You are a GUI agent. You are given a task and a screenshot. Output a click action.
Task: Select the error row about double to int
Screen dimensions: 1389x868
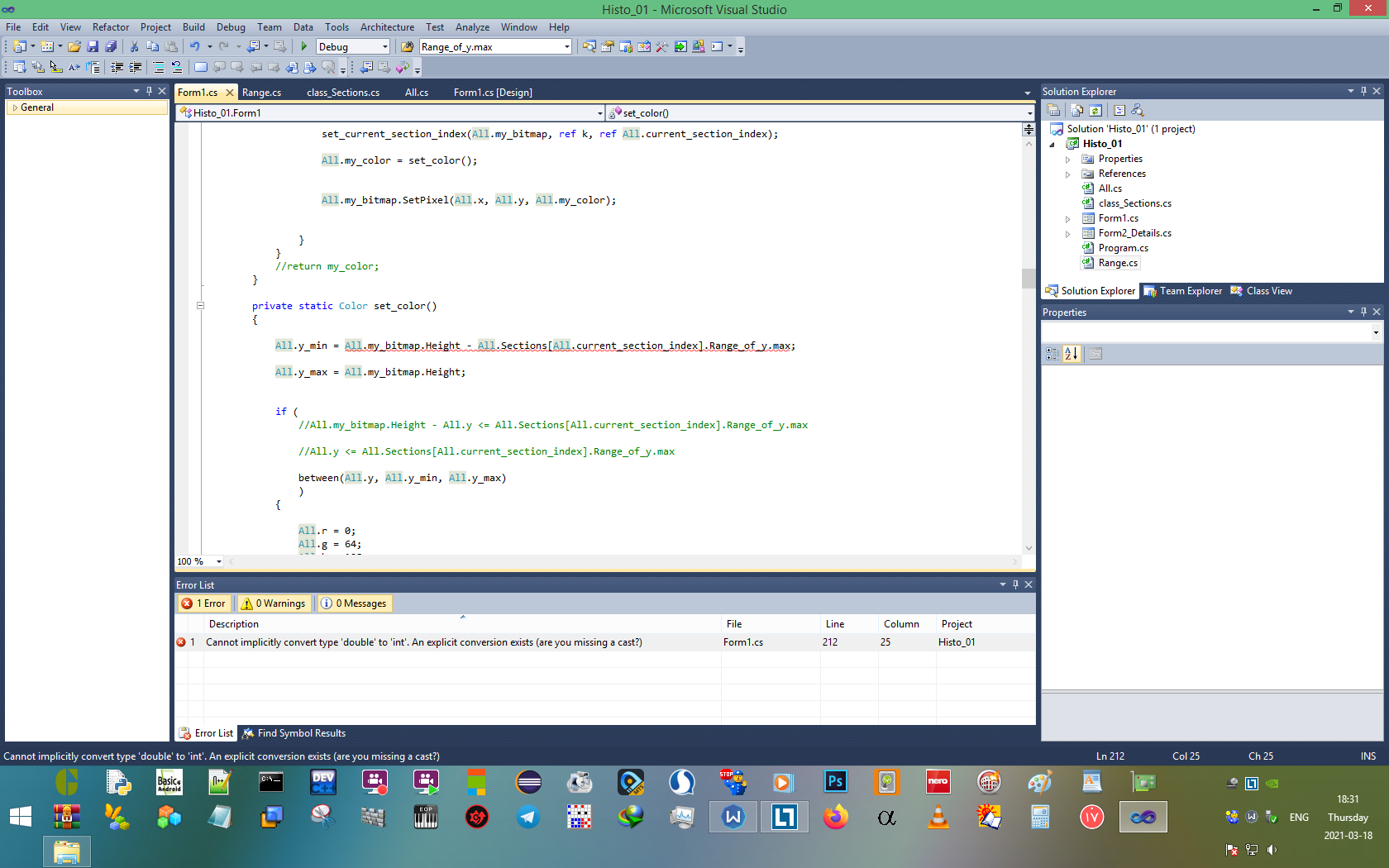click(604, 642)
